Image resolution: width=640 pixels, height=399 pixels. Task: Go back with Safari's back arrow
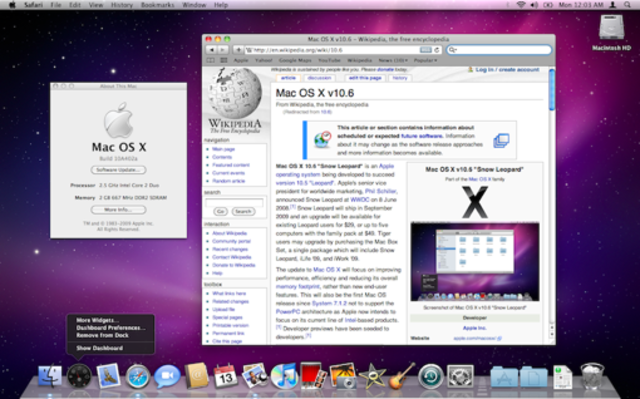pos(211,50)
